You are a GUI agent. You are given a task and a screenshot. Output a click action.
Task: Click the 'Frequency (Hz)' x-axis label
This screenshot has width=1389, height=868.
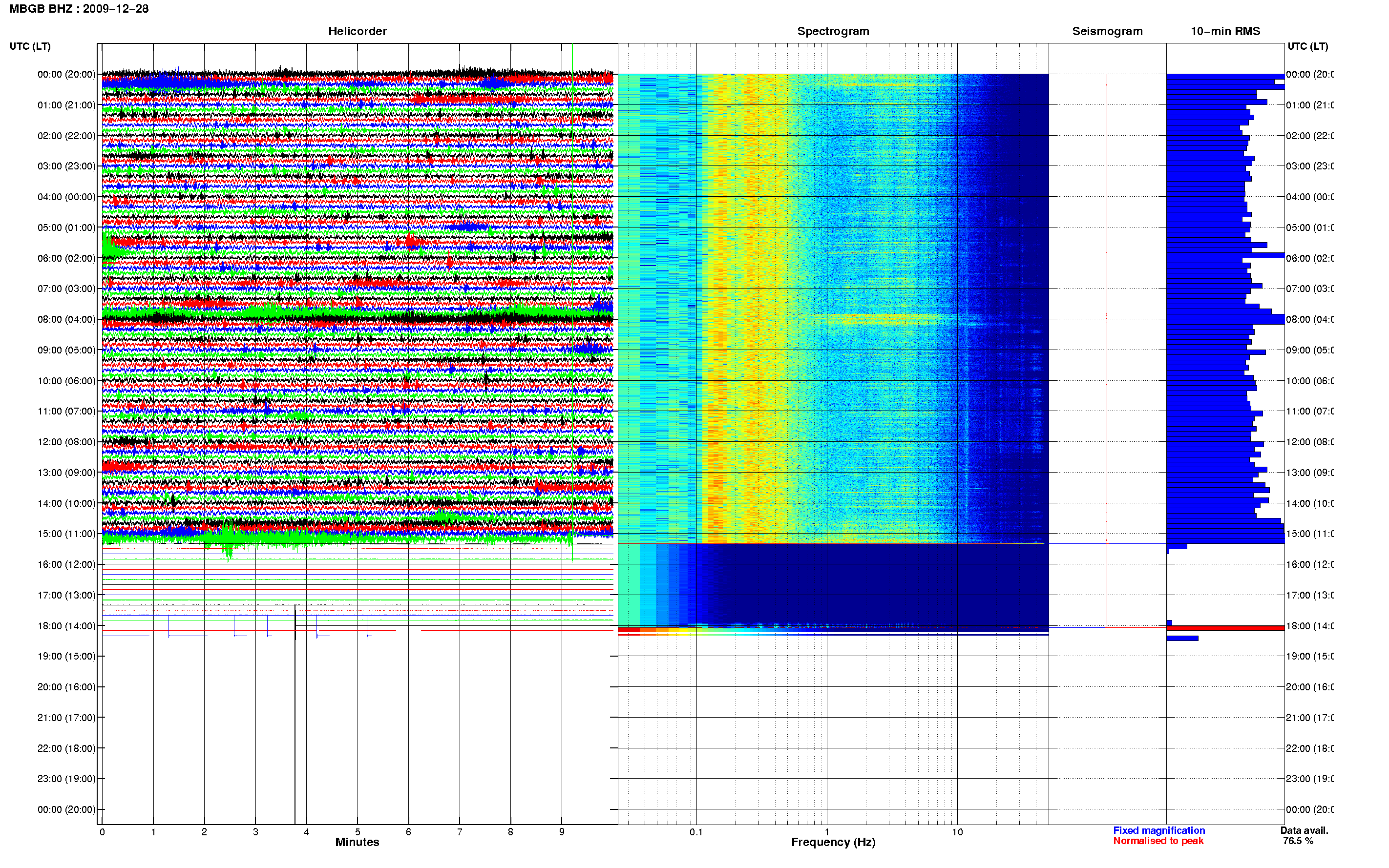[833, 842]
